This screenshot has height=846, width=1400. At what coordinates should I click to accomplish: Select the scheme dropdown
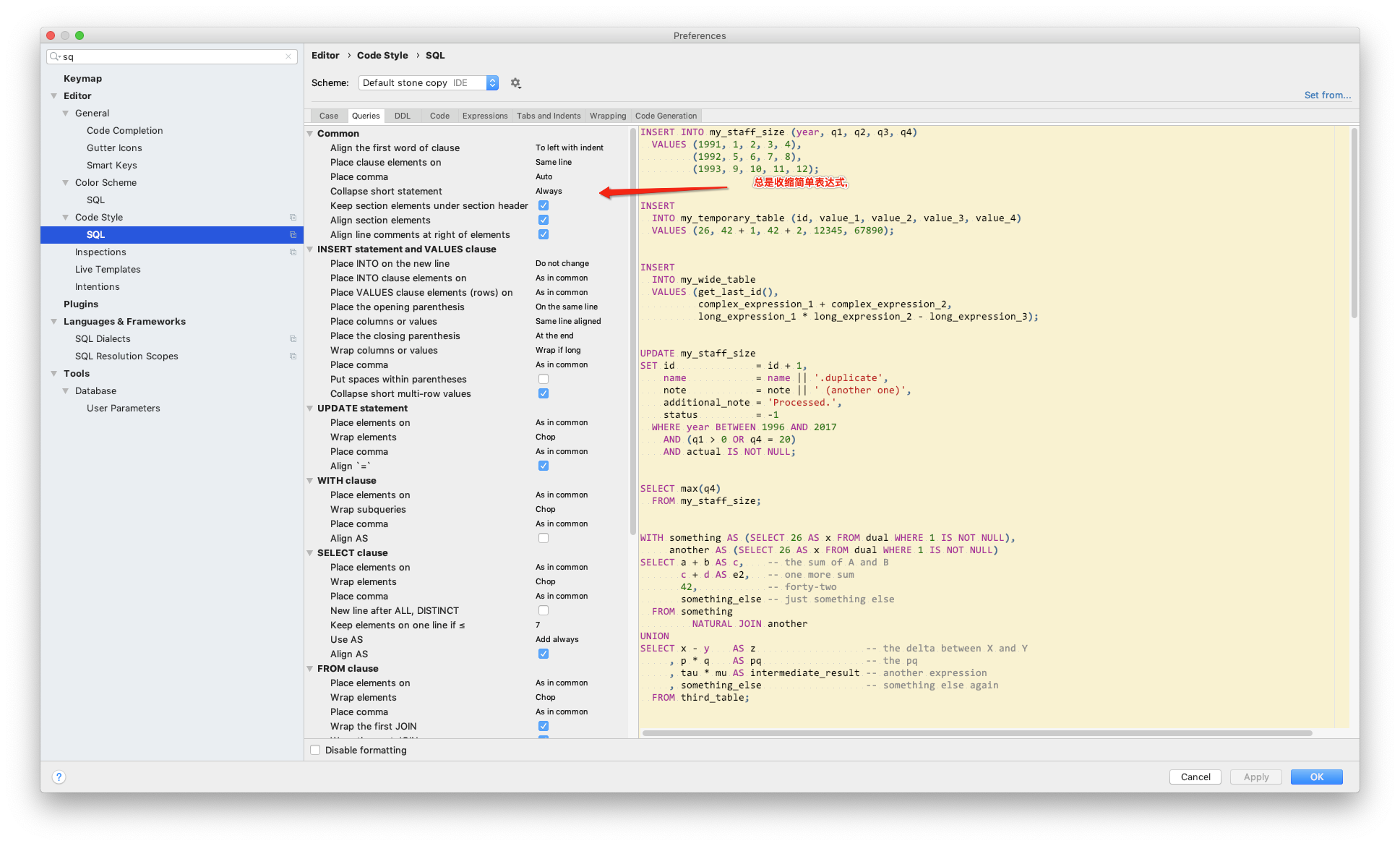(x=428, y=82)
